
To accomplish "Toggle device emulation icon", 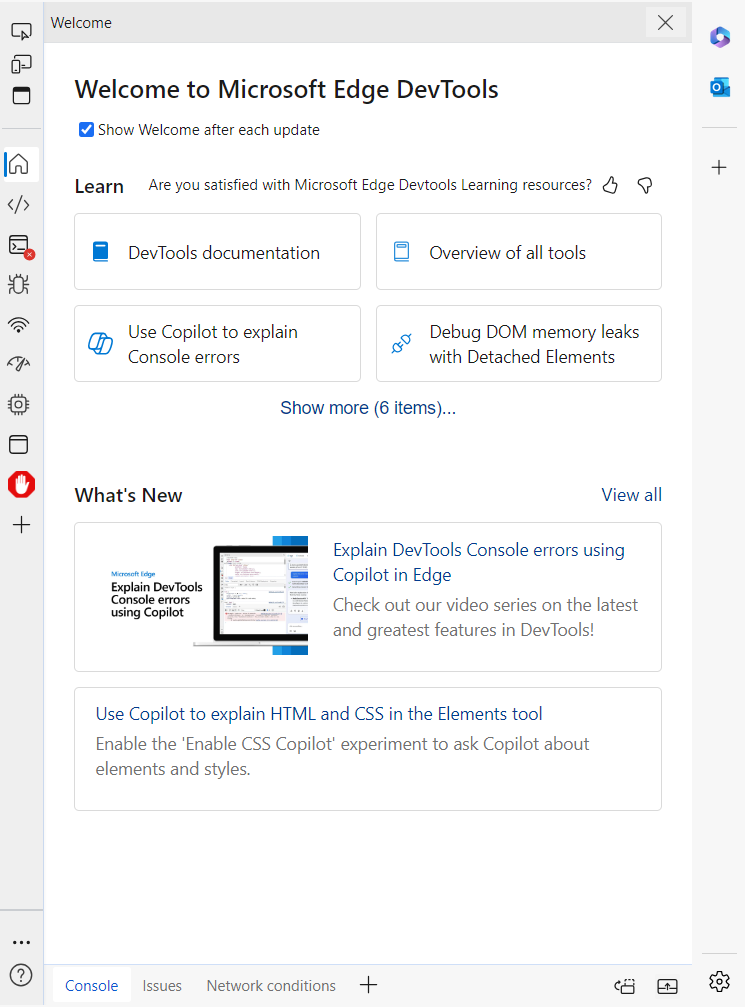I will (x=21, y=64).
